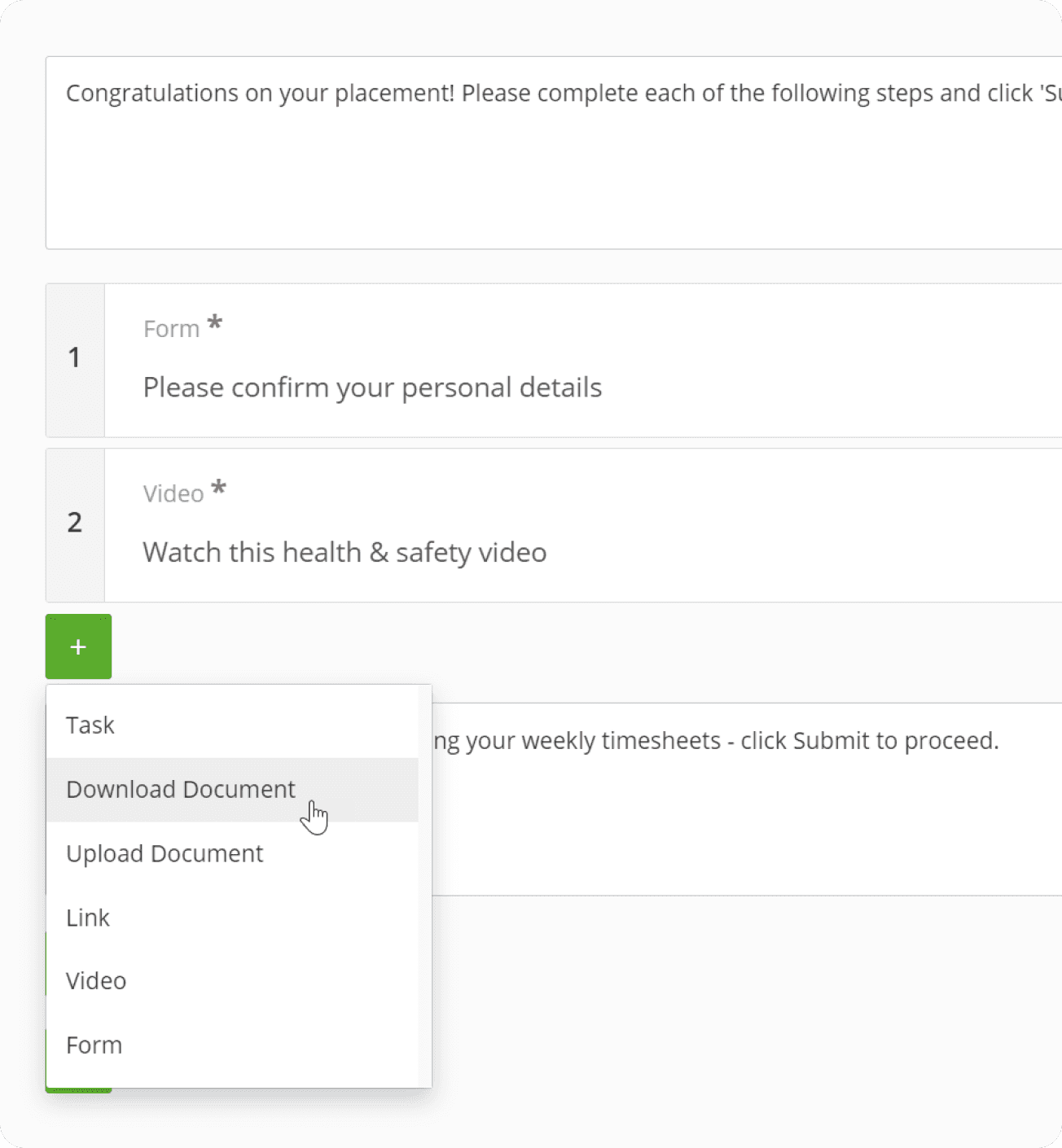Choose Upload Document from the menu
Image resolution: width=1062 pixels, height=1148 pixels.
point(232,854)
